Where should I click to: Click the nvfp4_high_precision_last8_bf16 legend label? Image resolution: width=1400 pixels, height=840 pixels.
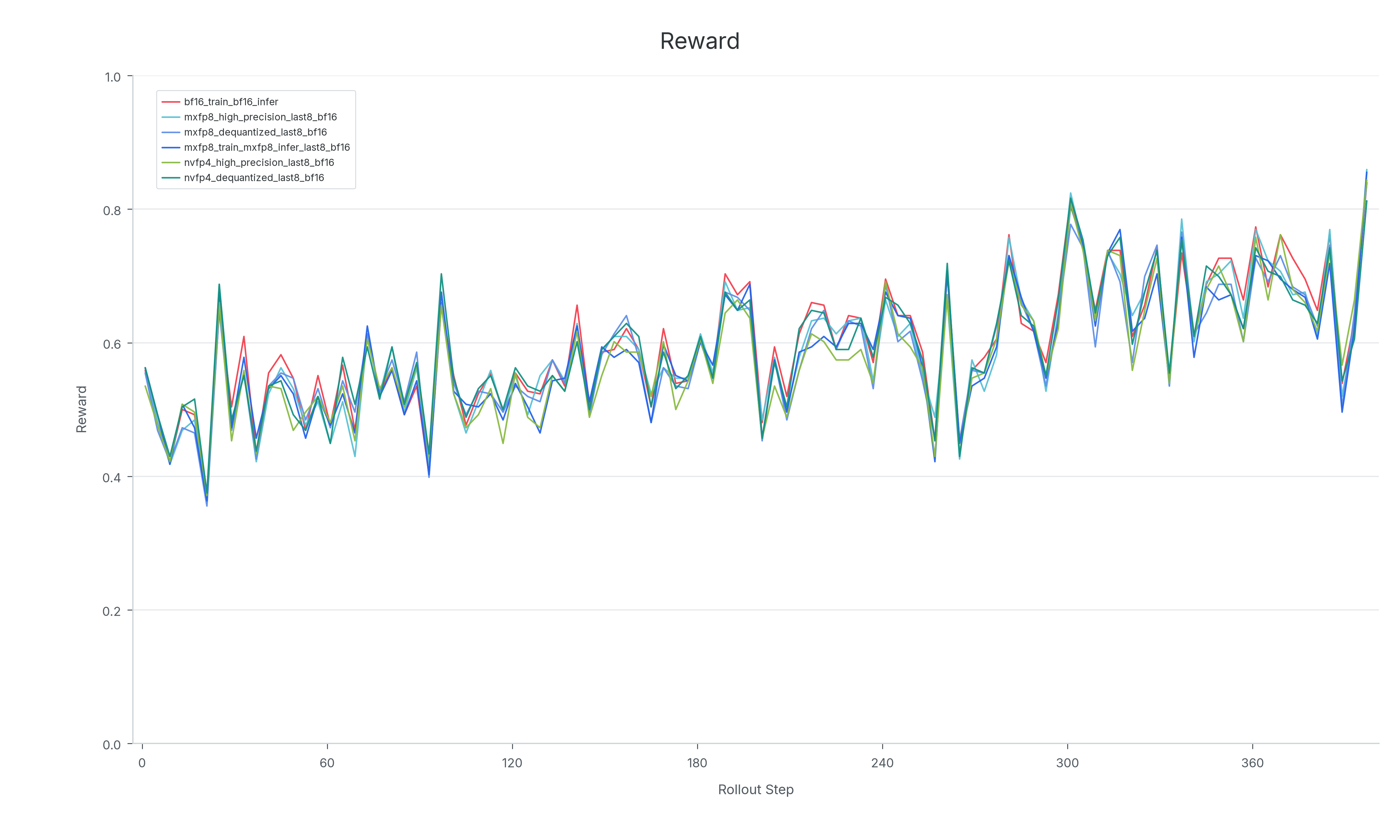pos(259,162)
